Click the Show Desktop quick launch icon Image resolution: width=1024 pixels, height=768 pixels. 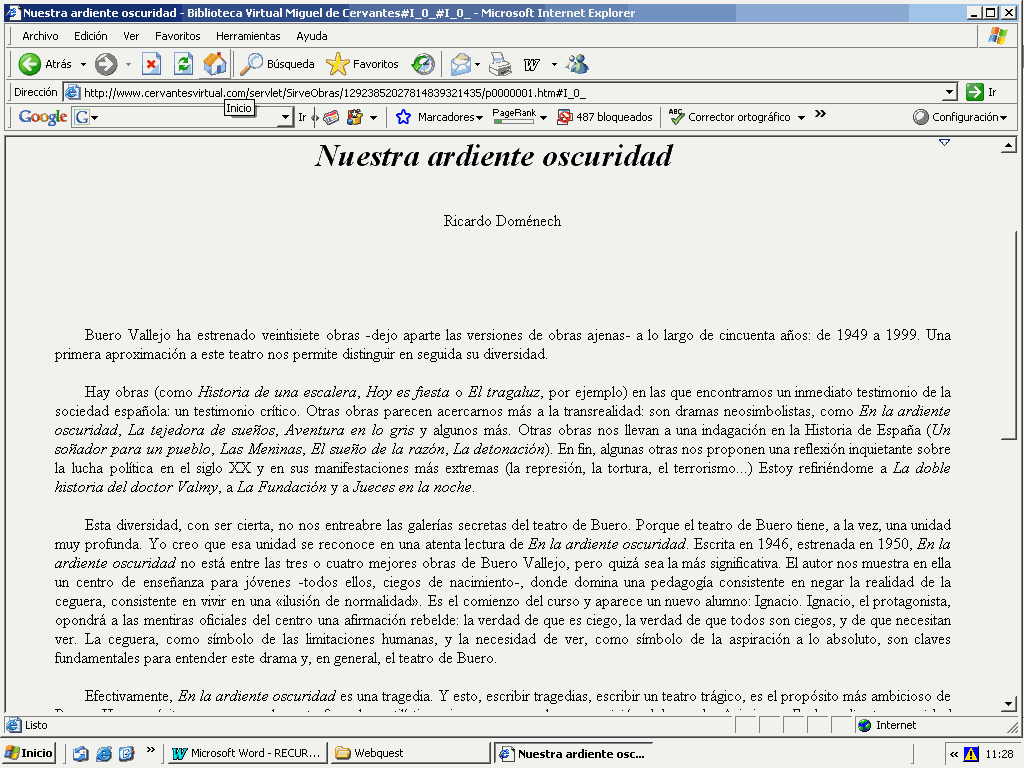pyautogui.click(x=81, y=754)
